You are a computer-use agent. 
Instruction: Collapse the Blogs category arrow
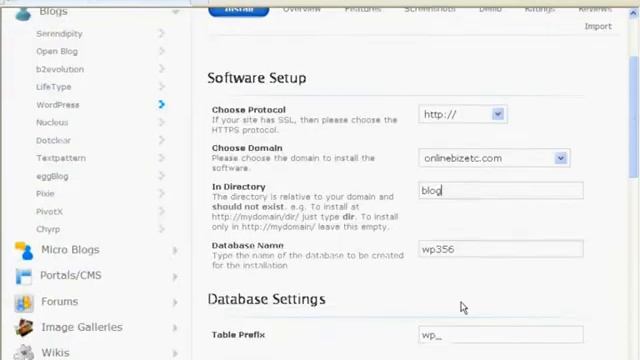(x=176, y=12)
